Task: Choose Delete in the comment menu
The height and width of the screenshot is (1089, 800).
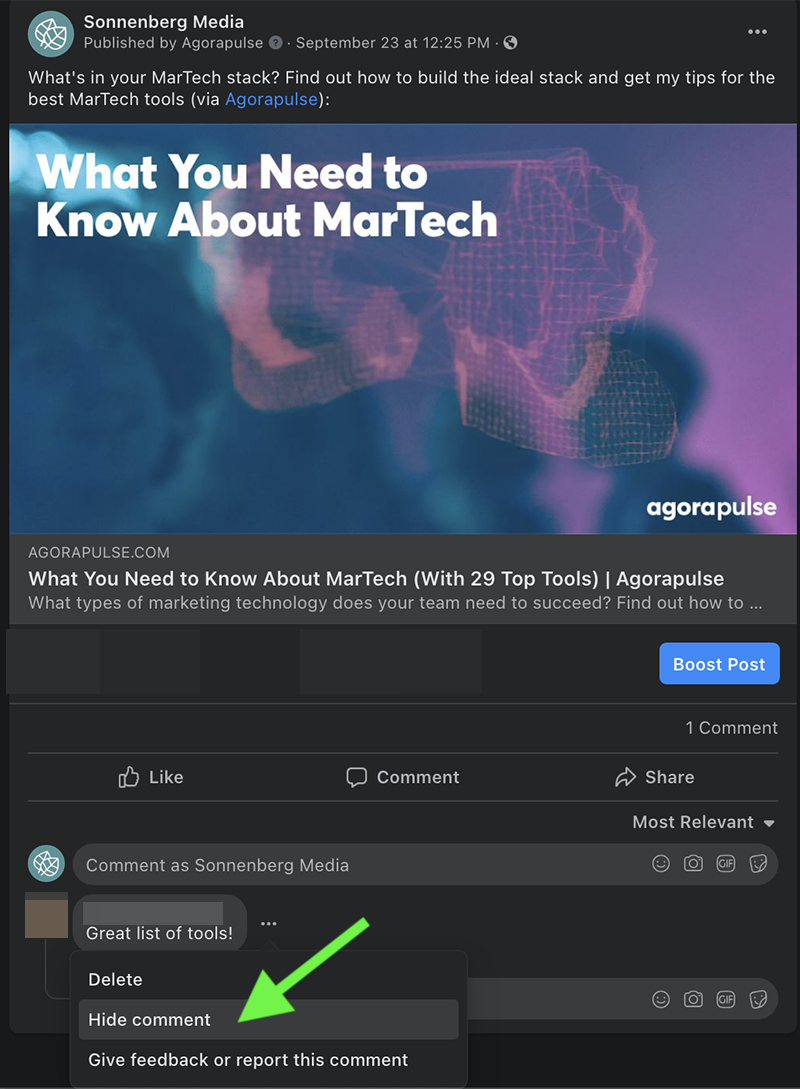Action: (115, 979)
